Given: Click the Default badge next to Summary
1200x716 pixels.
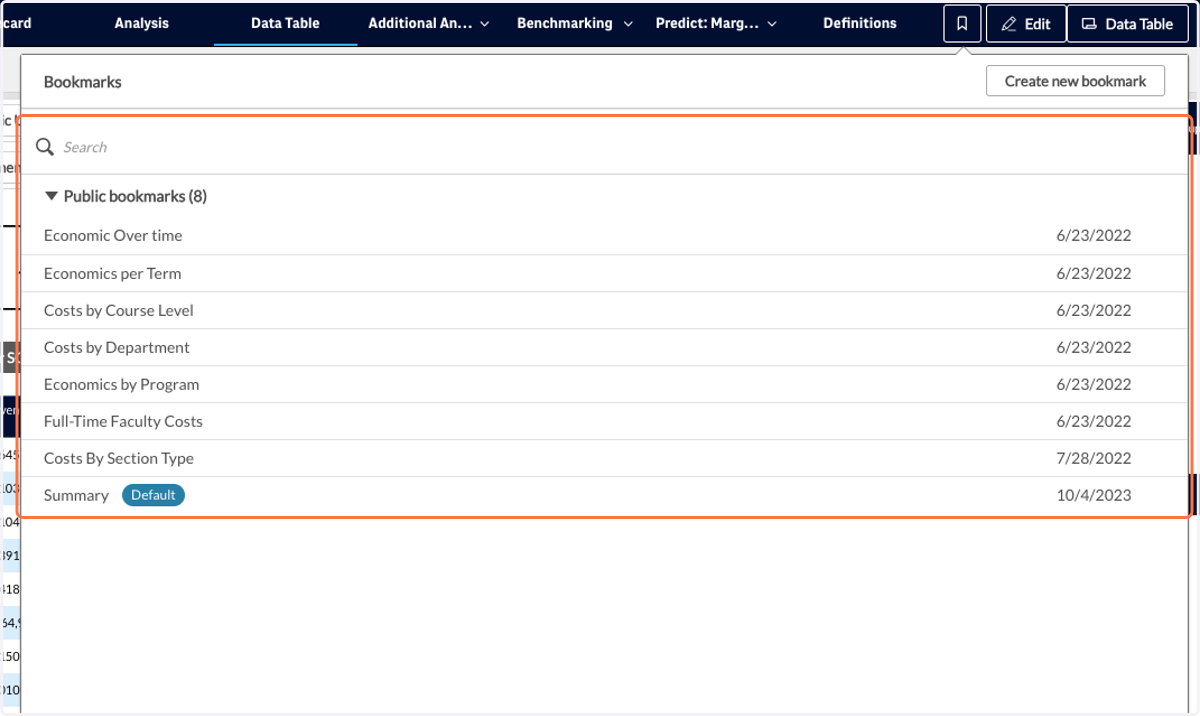Looking at the screenshot, I should (153, 495).
